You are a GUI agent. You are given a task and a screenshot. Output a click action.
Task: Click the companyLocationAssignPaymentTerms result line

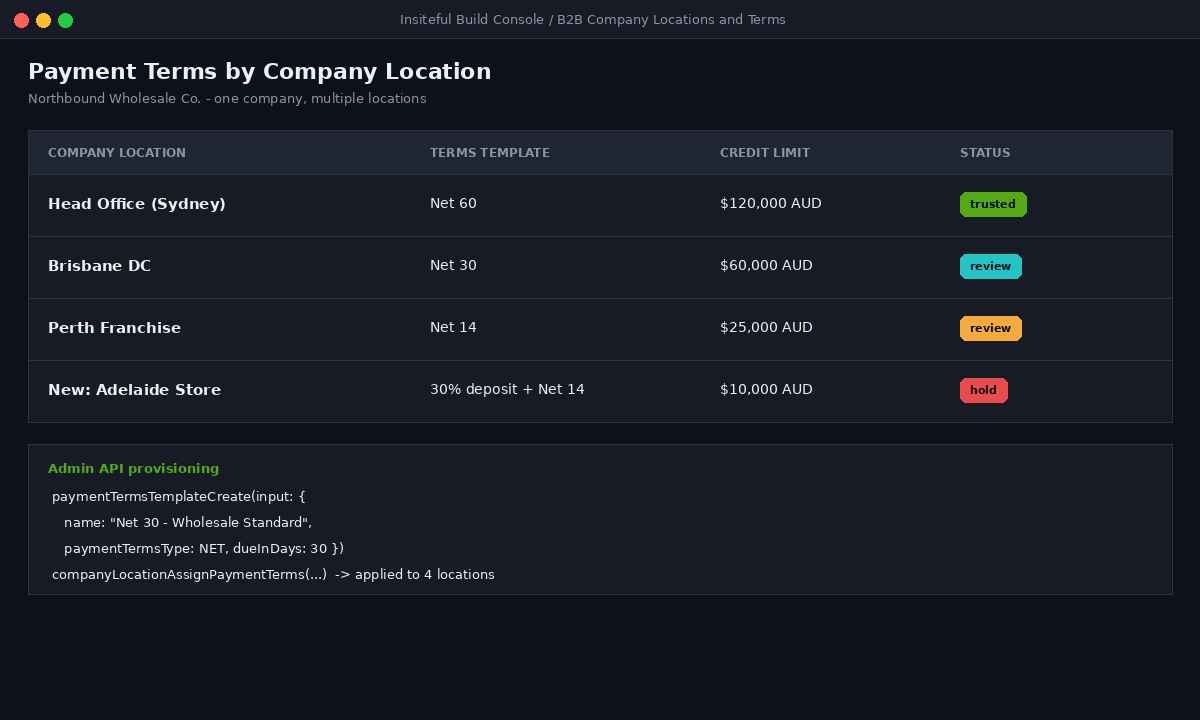click(273, 575)
